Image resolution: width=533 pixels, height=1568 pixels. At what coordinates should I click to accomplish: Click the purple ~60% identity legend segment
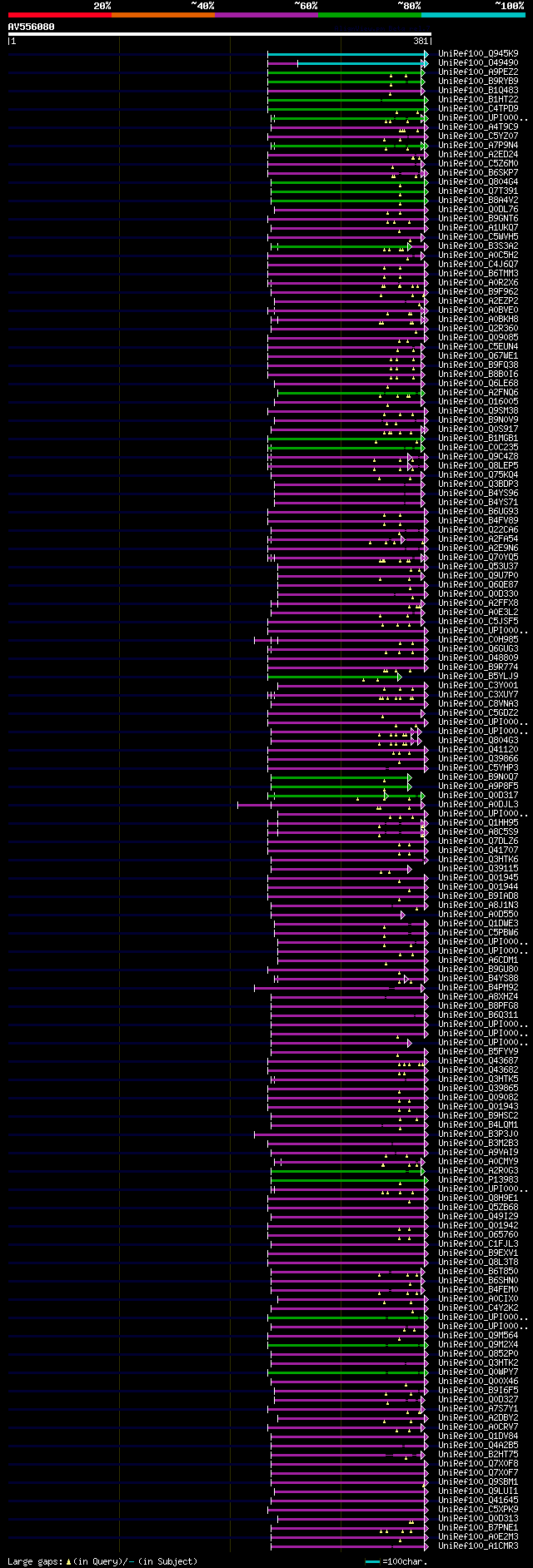pyautogui.click(x=266, y=14)
